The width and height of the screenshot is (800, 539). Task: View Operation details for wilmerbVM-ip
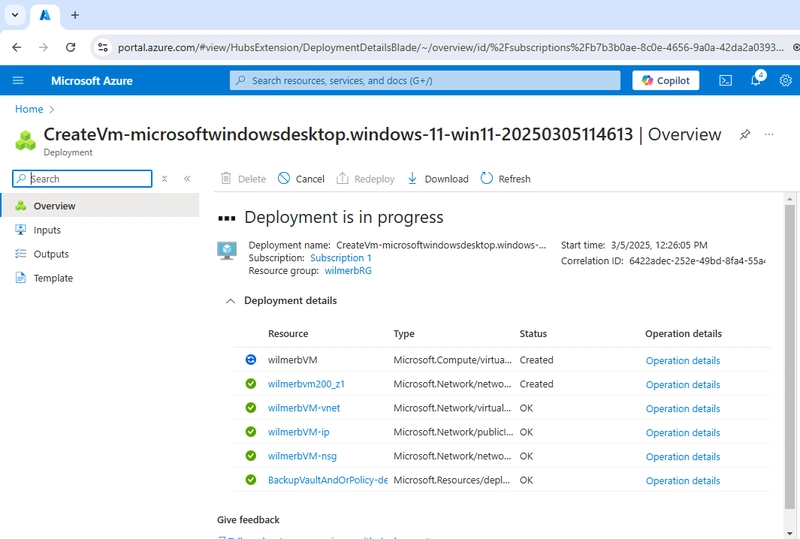coord(683,432)
